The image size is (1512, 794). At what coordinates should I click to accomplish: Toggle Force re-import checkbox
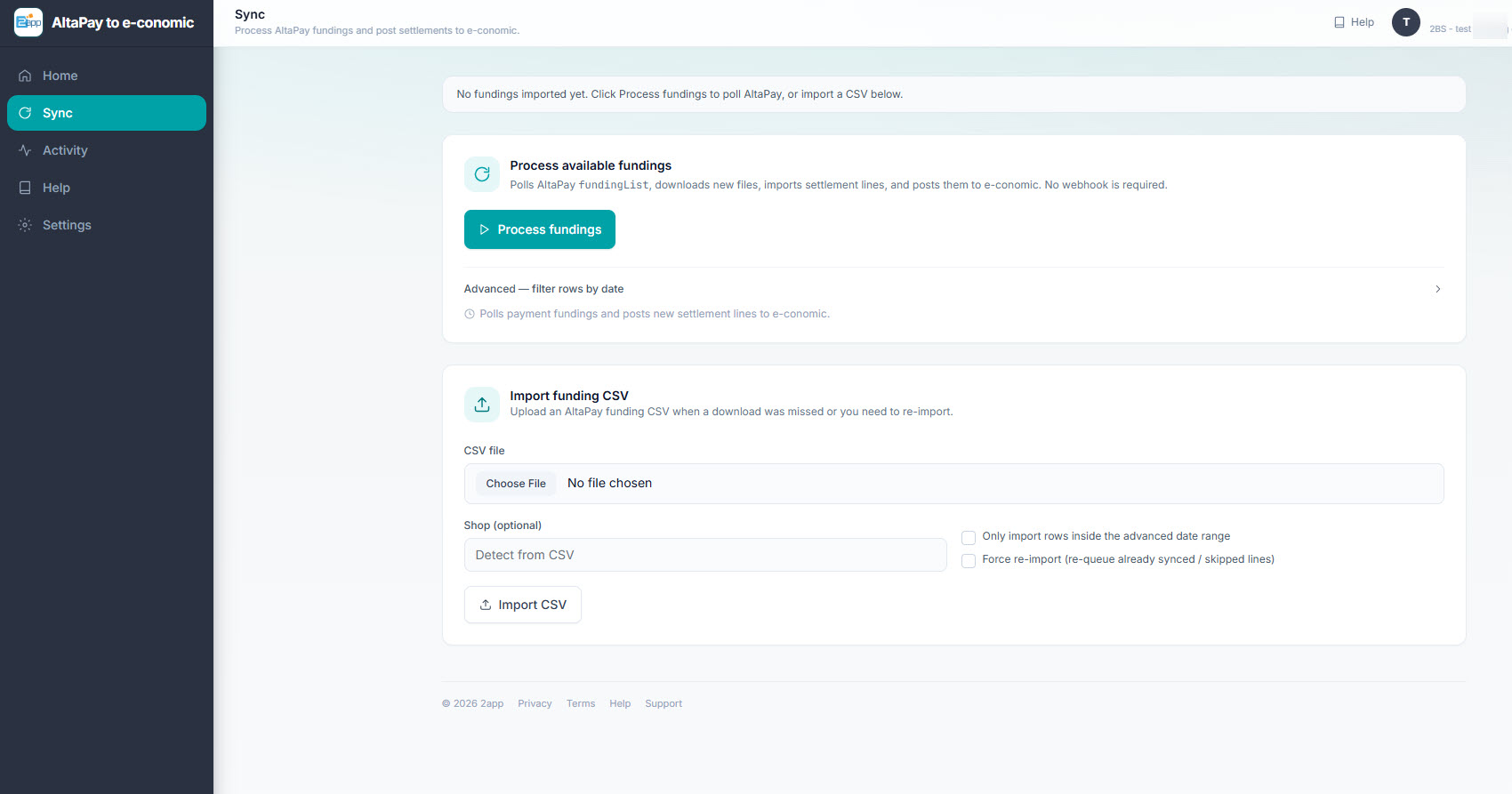(969, 560)
